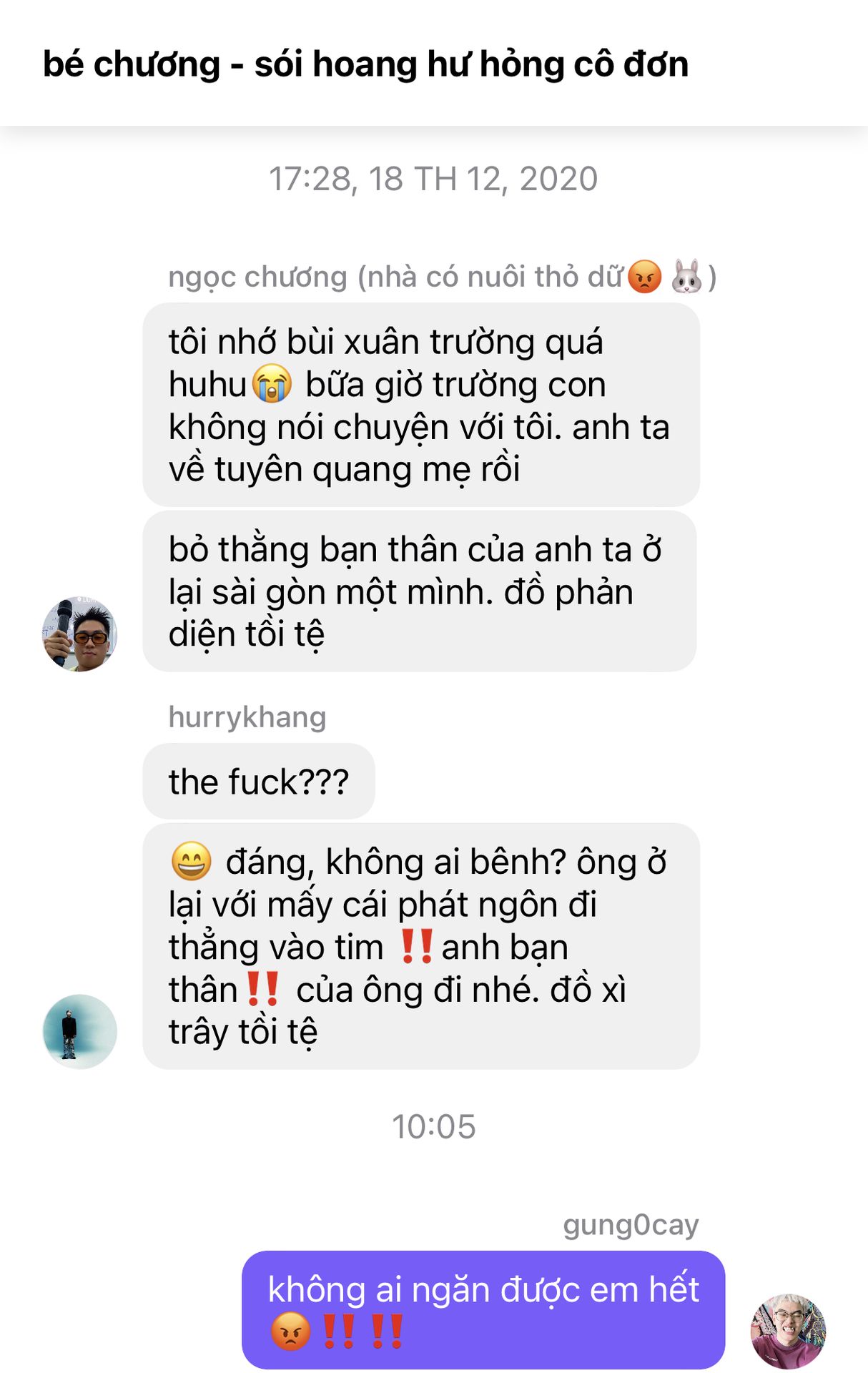Tap the angry emoji in the purple message

point(290,1331)
